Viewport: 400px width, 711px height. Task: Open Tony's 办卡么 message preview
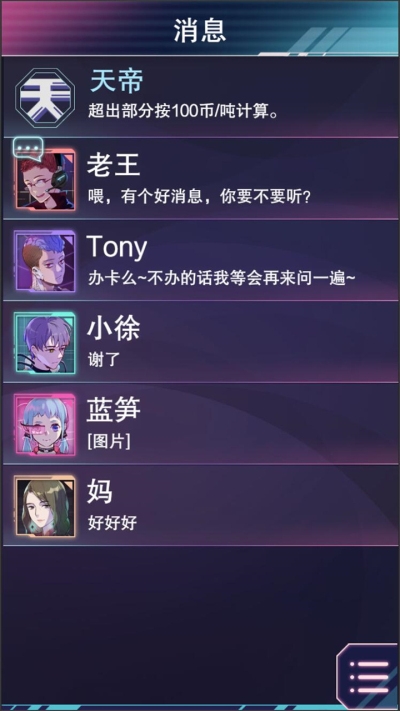pos(221,279)
